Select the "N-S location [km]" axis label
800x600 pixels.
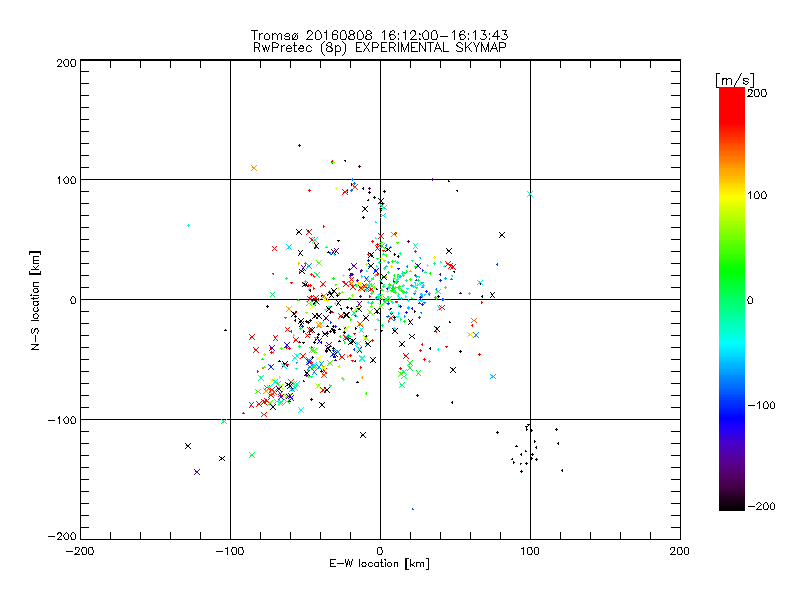coord(35,300)
